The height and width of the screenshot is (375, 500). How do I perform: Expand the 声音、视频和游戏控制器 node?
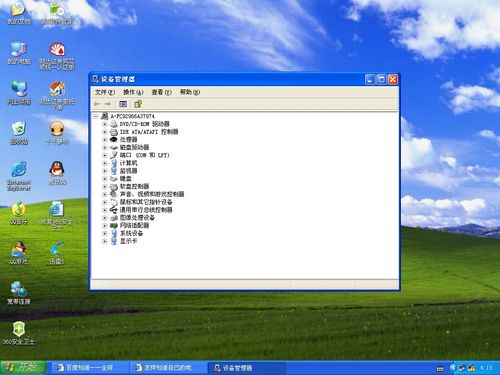tap(104, 194)
